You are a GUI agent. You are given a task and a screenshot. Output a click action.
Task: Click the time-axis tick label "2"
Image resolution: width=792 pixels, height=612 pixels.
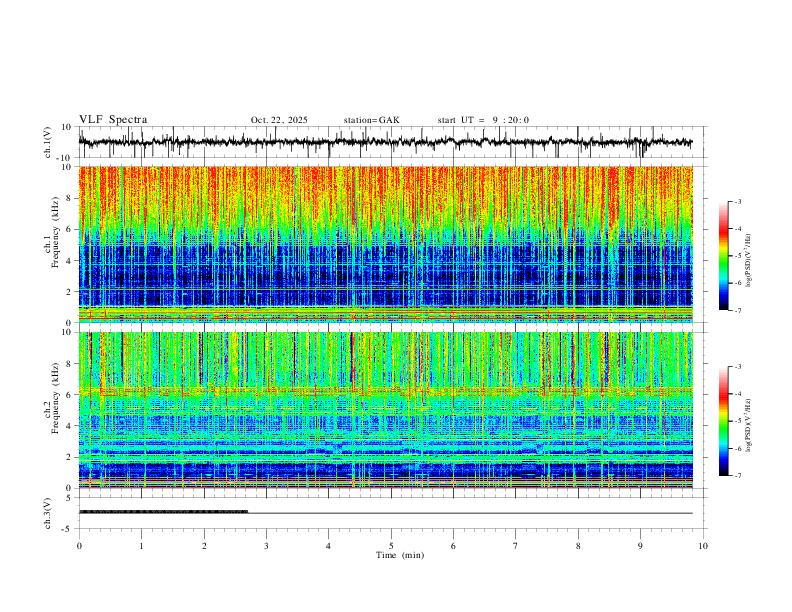204,546
